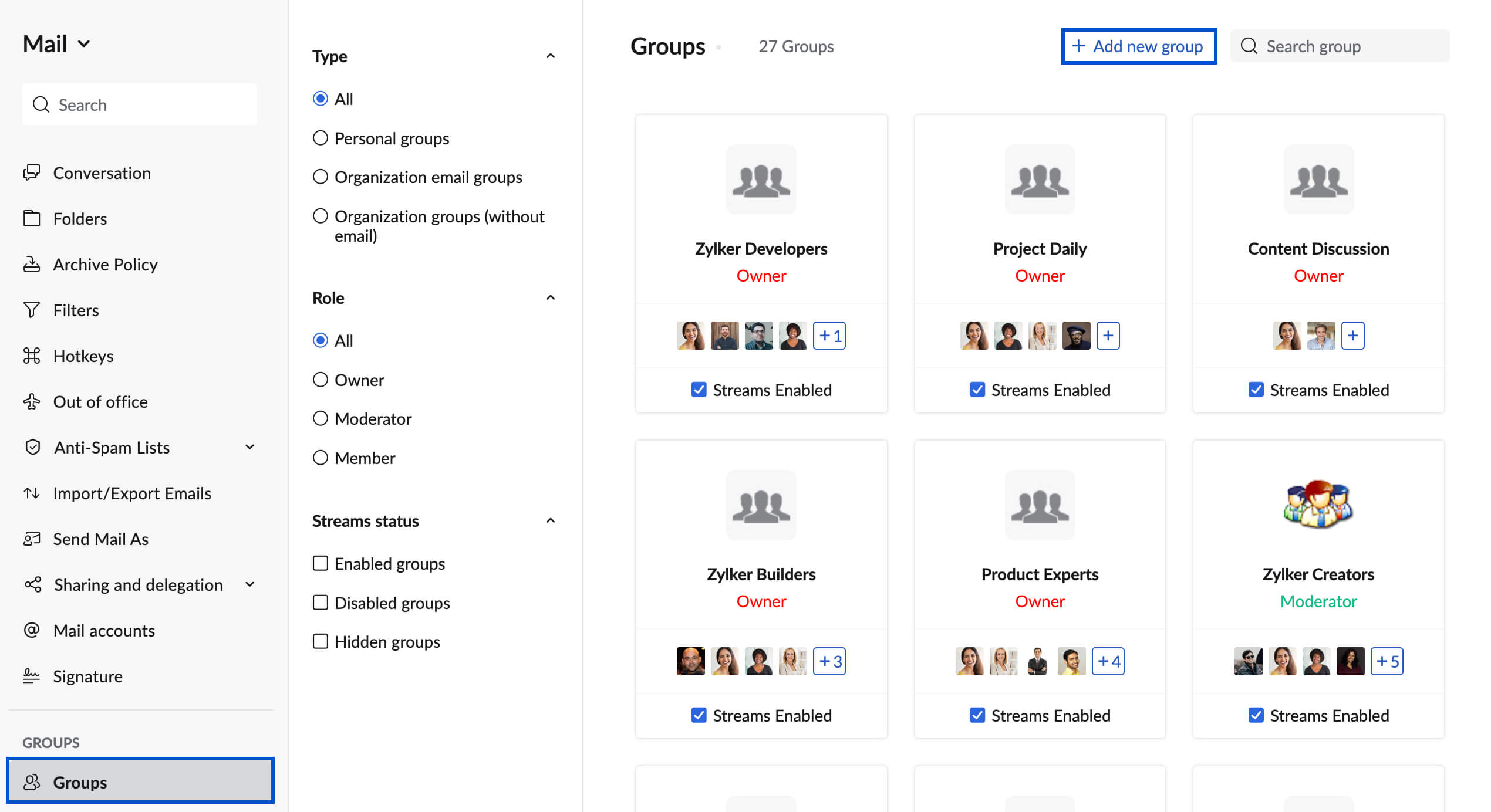The width and height of the screenshot is (1491, 812).
Task: Click the Signature icon in sidebar
Action: 32,676
